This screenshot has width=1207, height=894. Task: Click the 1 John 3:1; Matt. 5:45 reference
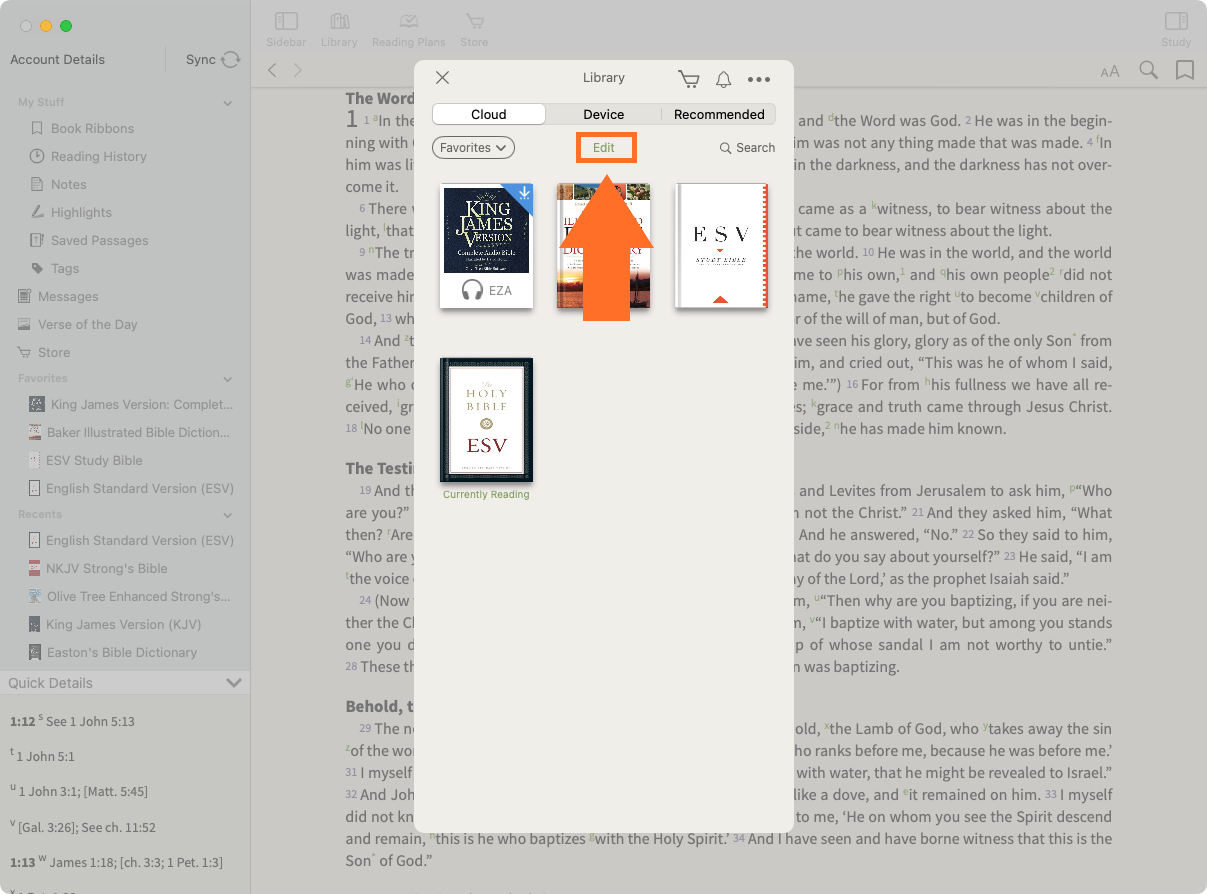click(83, 791)
